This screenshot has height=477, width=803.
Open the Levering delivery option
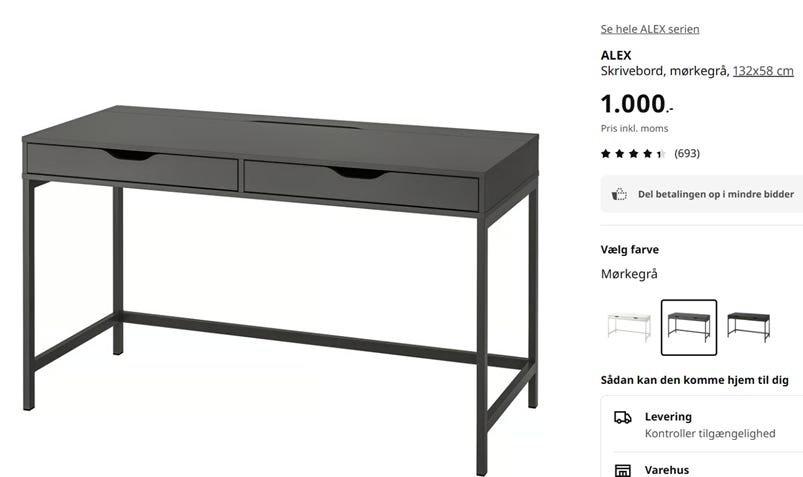click(x=702, y=424)
